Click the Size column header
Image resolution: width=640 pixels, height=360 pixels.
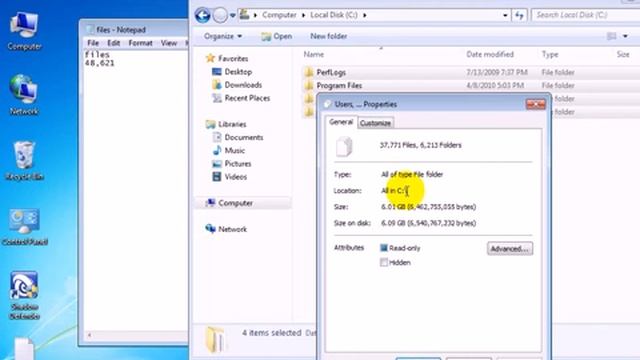623,54
